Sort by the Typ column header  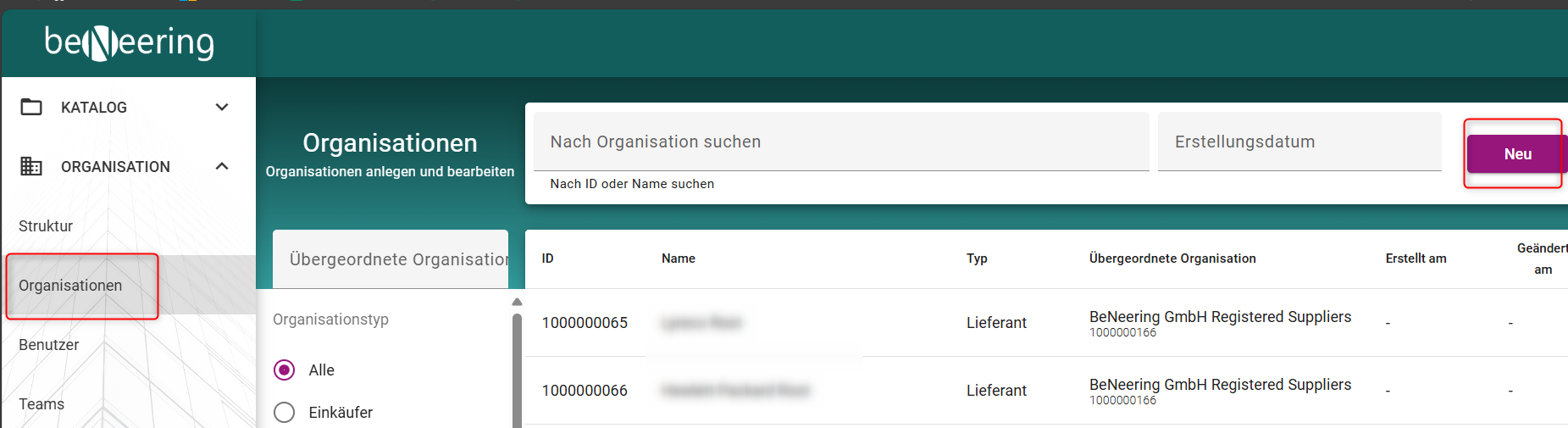click(x=977, y=258)
